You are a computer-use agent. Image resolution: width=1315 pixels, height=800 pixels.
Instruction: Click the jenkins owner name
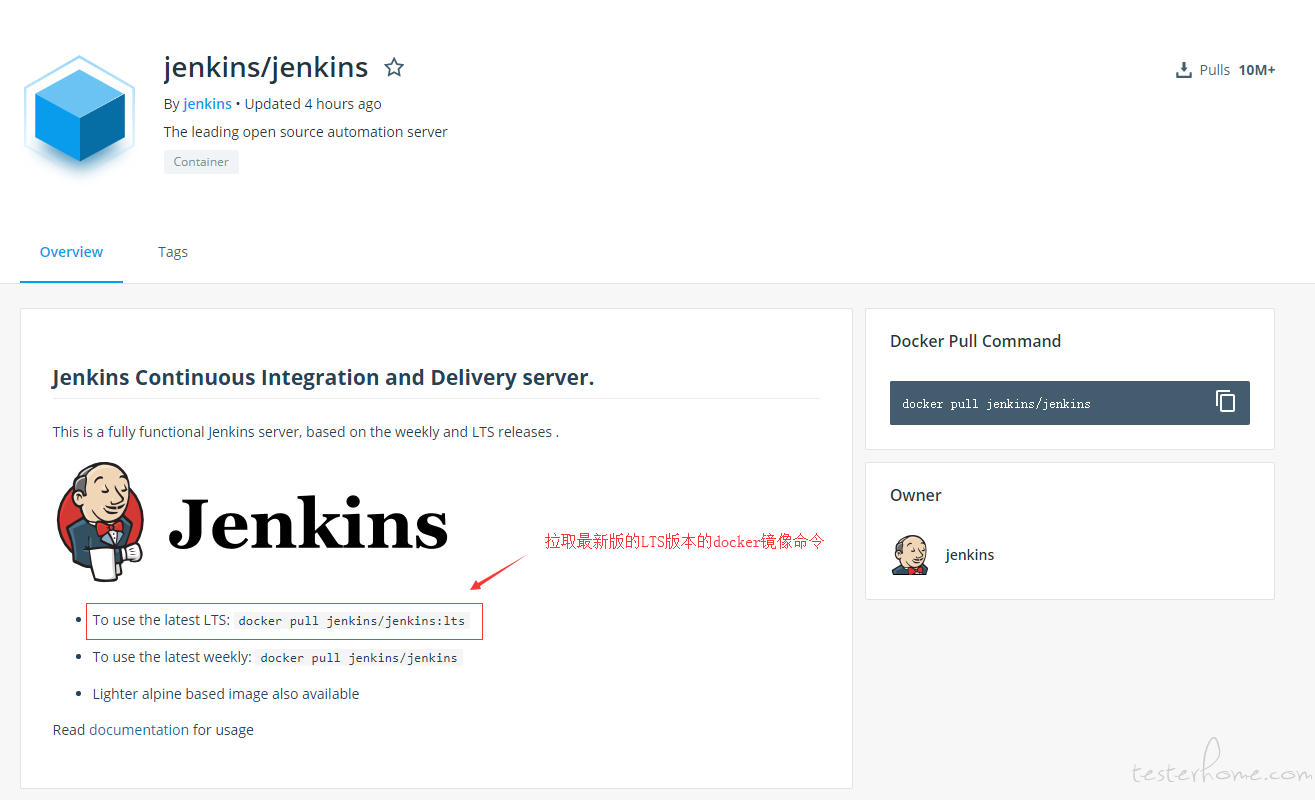pyautogui.click(x=970, y=555)
